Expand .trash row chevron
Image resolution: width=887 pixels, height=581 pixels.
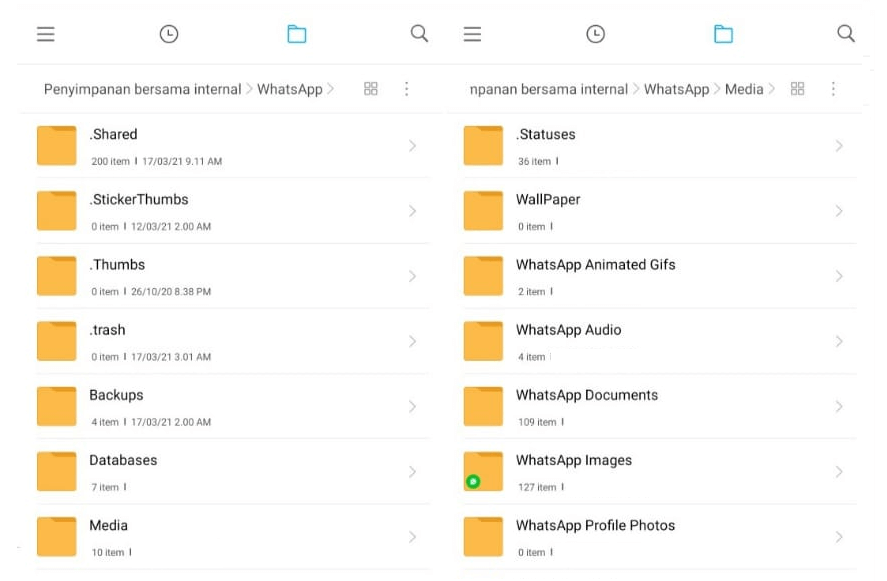tap(412, 341)
